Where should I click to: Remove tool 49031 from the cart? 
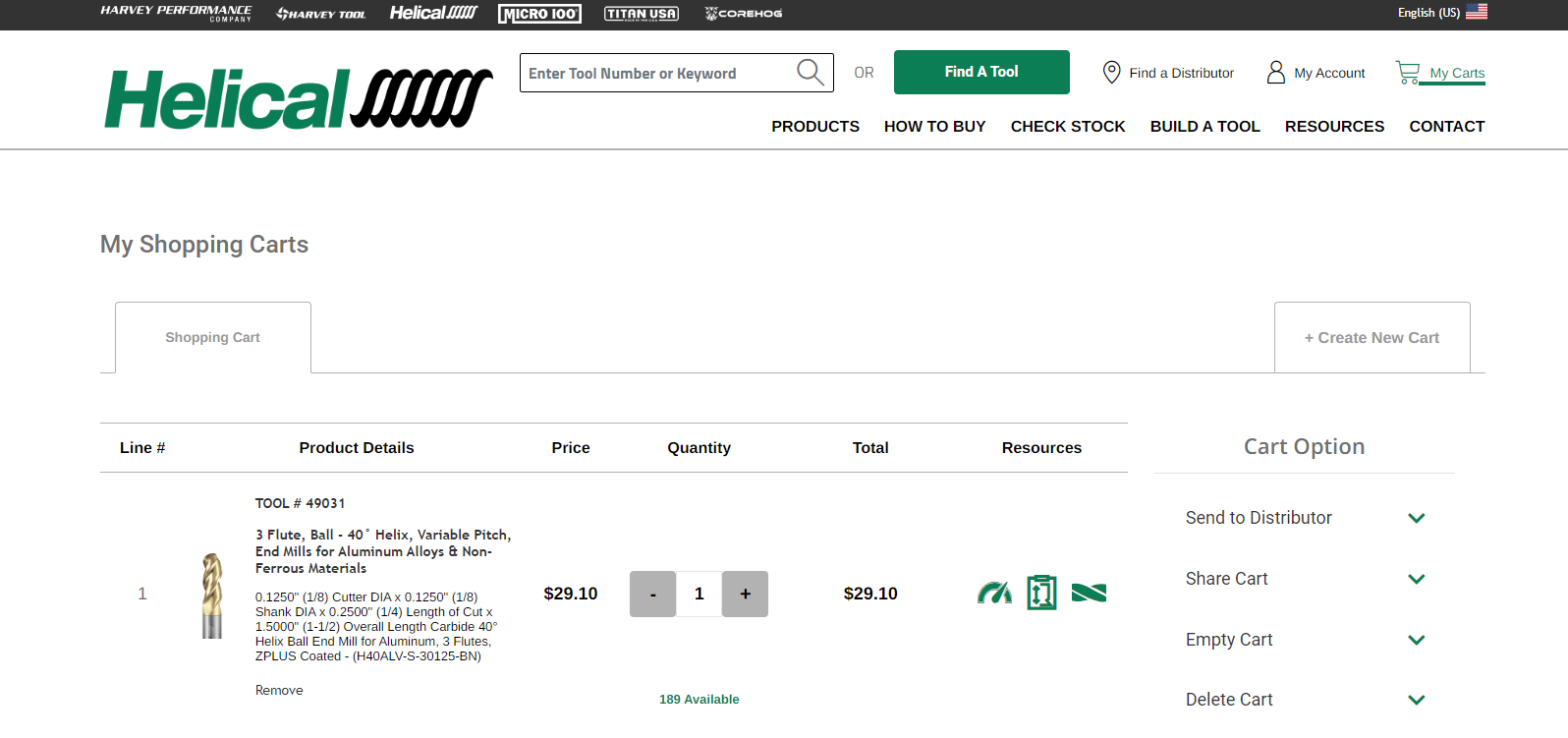pyautogui.click(x=279, y=690)
